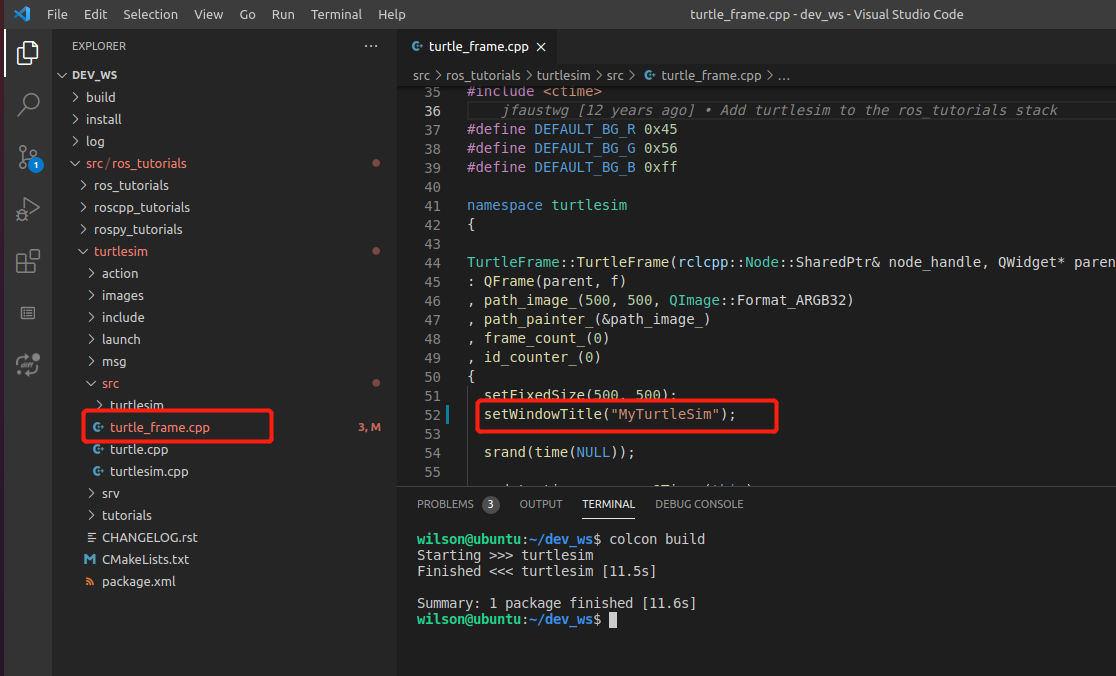Open the Explorer view in activity bar
This screenshot has height=676, width=1116.
pyautogui.click(x=27, y=53)
